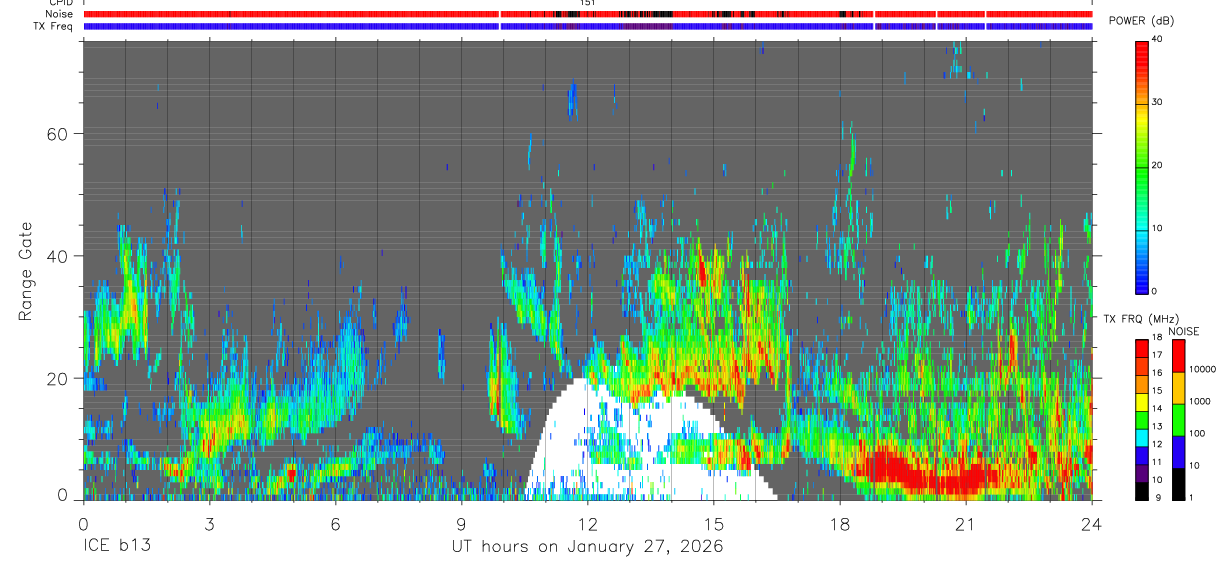Click the x-axis title UT hours on January 27, 2026
This screenshot has height=567, width=1228.
coord(587,547)
